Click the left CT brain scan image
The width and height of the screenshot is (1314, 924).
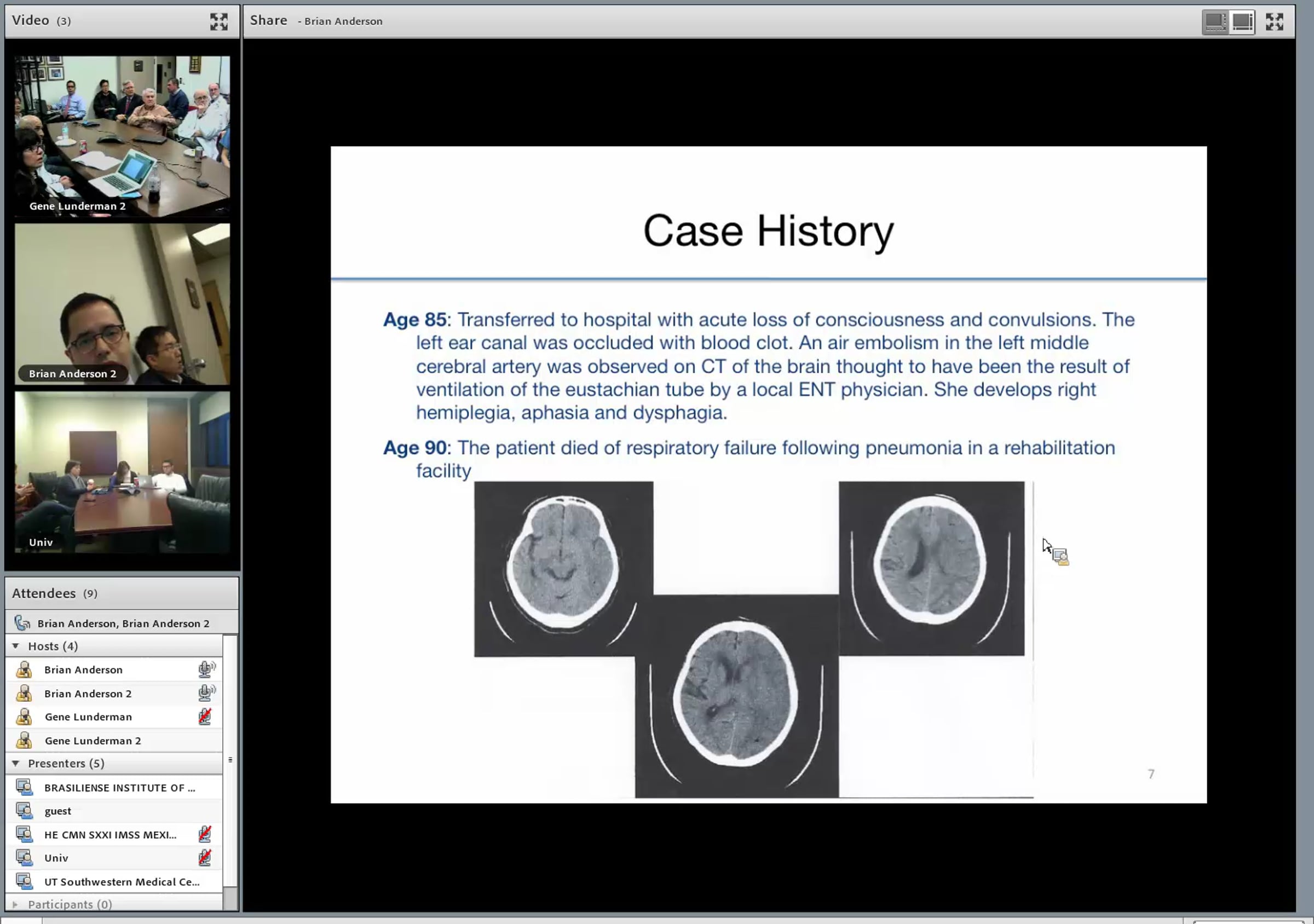563,569
